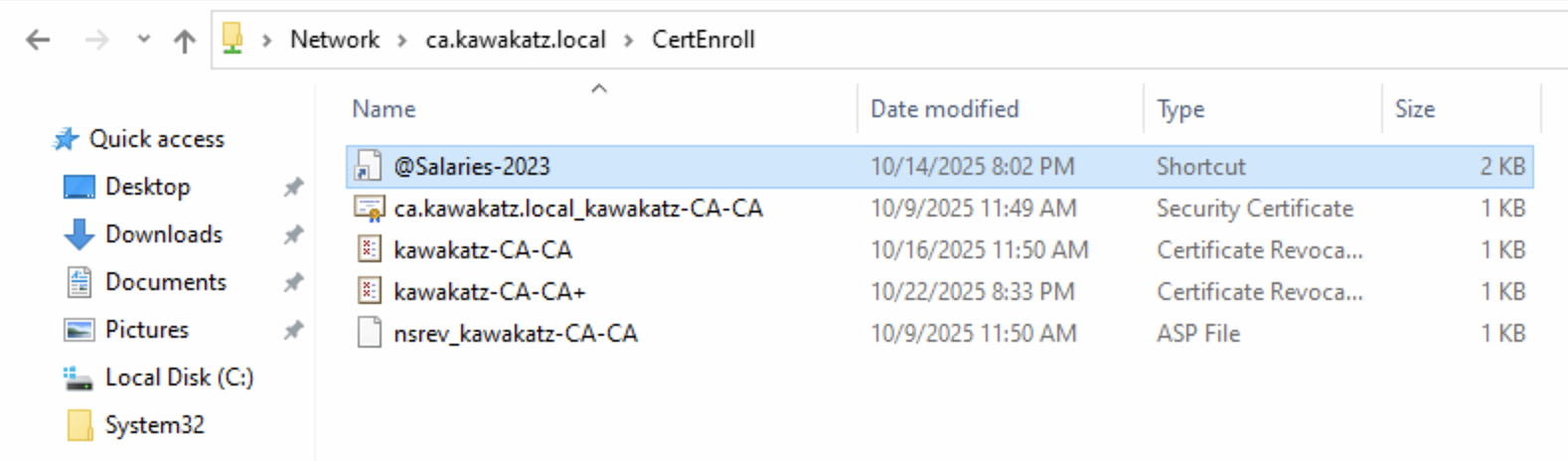Navigate to ca.kawakatz.local in breadcrumb
This screenshot has height=461, width=1568.
tap(515, 40)
